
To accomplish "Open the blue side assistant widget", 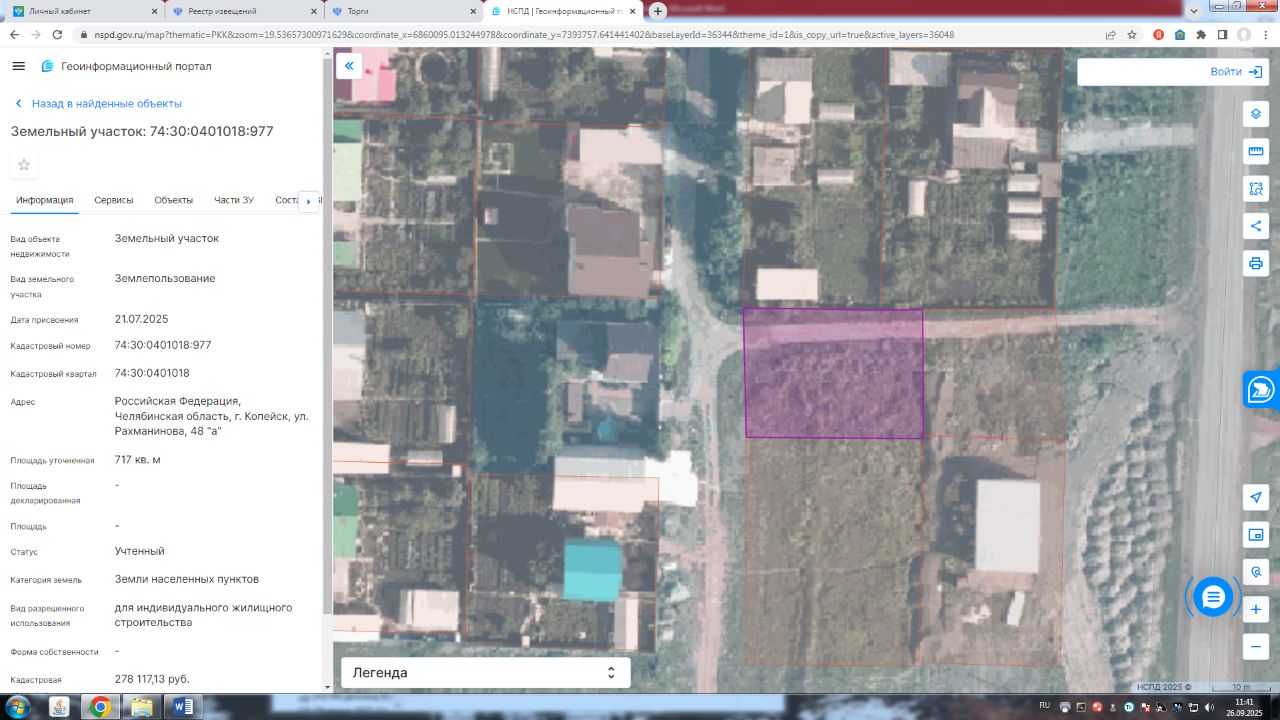I will click(x=1262, y=389).
